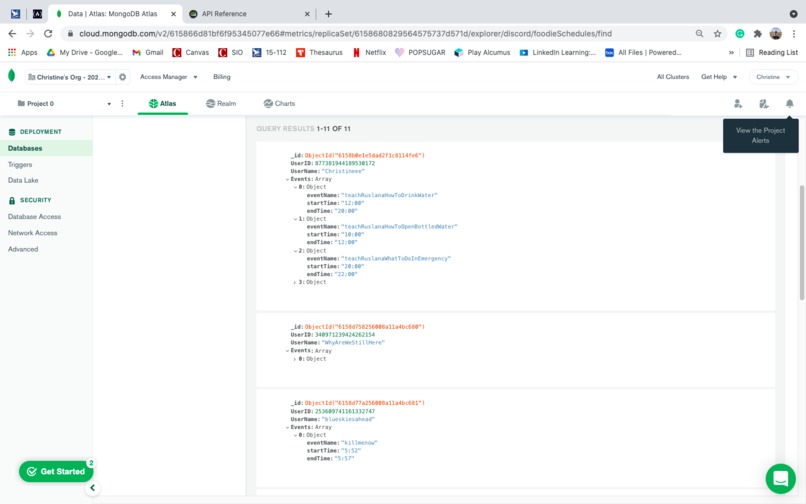Viewport: 806px width, 504px height.
Task: Open the chat support bubble icon
Action: click(x=780, y=478)
